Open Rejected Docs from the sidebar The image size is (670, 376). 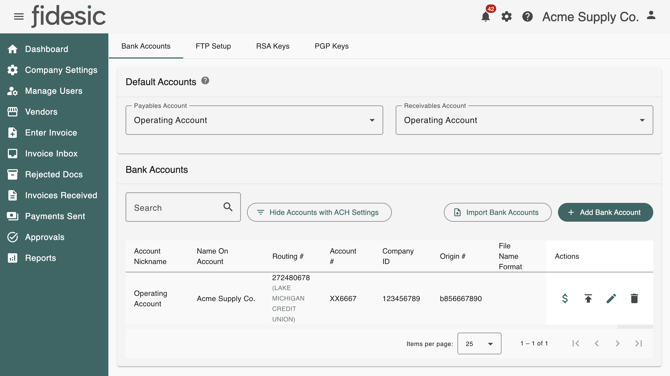click(x=54, y=174)
